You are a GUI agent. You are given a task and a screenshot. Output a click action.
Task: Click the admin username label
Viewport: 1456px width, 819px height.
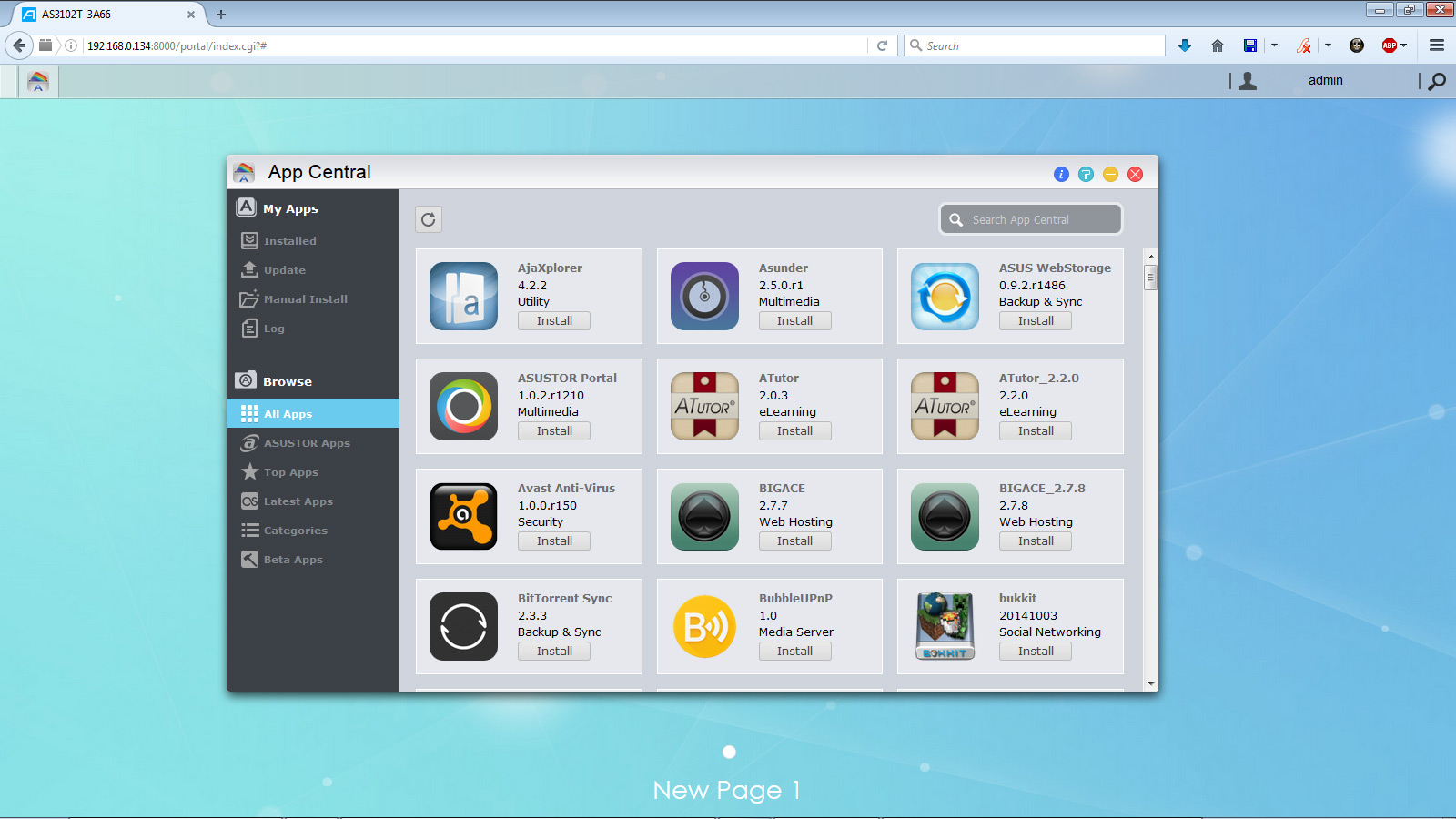(x=1326, y=80)
